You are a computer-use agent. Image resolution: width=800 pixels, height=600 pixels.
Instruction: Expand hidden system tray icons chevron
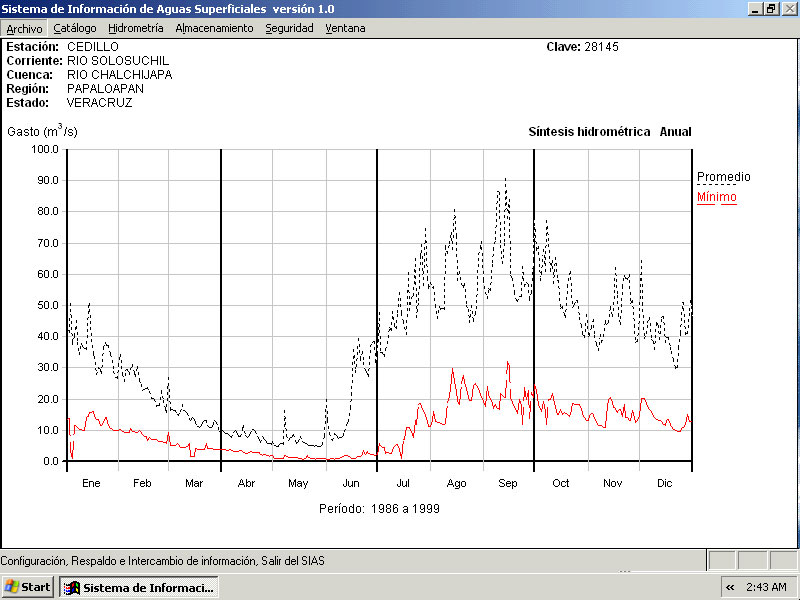730,587
